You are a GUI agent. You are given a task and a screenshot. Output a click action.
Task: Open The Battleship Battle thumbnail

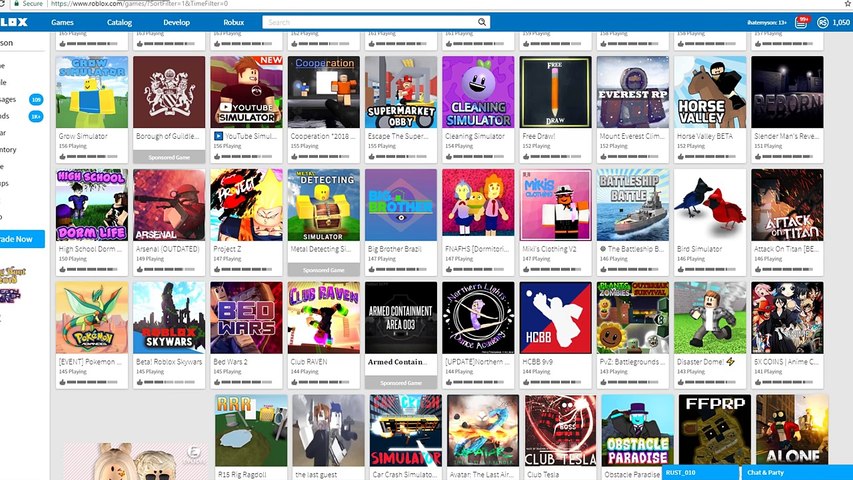coord(633,205)
